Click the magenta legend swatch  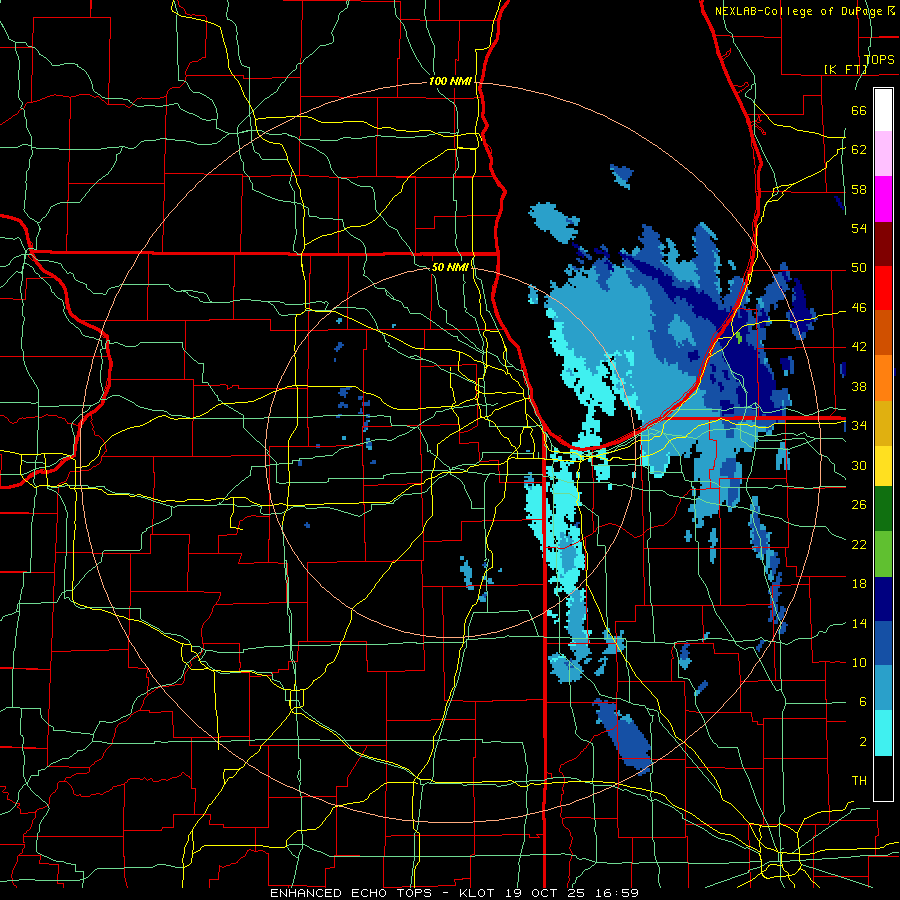tap(883, 199)
